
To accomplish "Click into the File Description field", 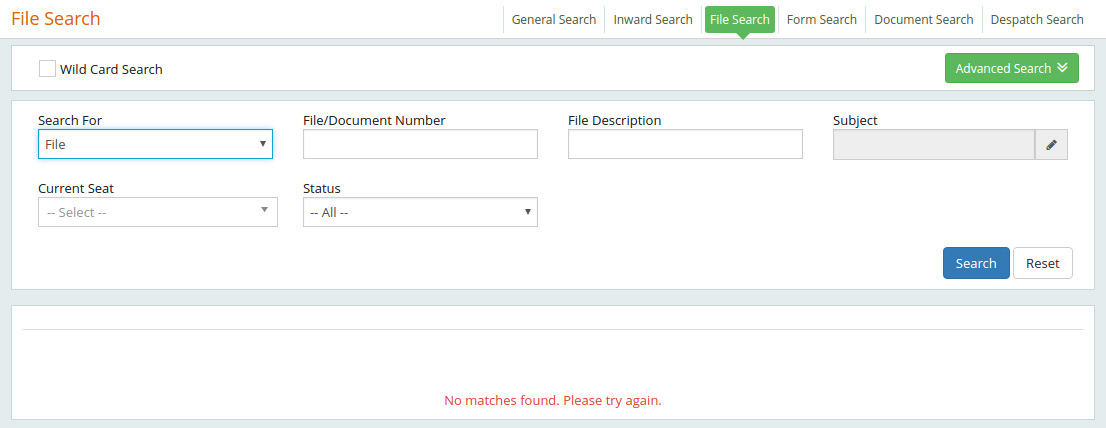I will (685, 144).
